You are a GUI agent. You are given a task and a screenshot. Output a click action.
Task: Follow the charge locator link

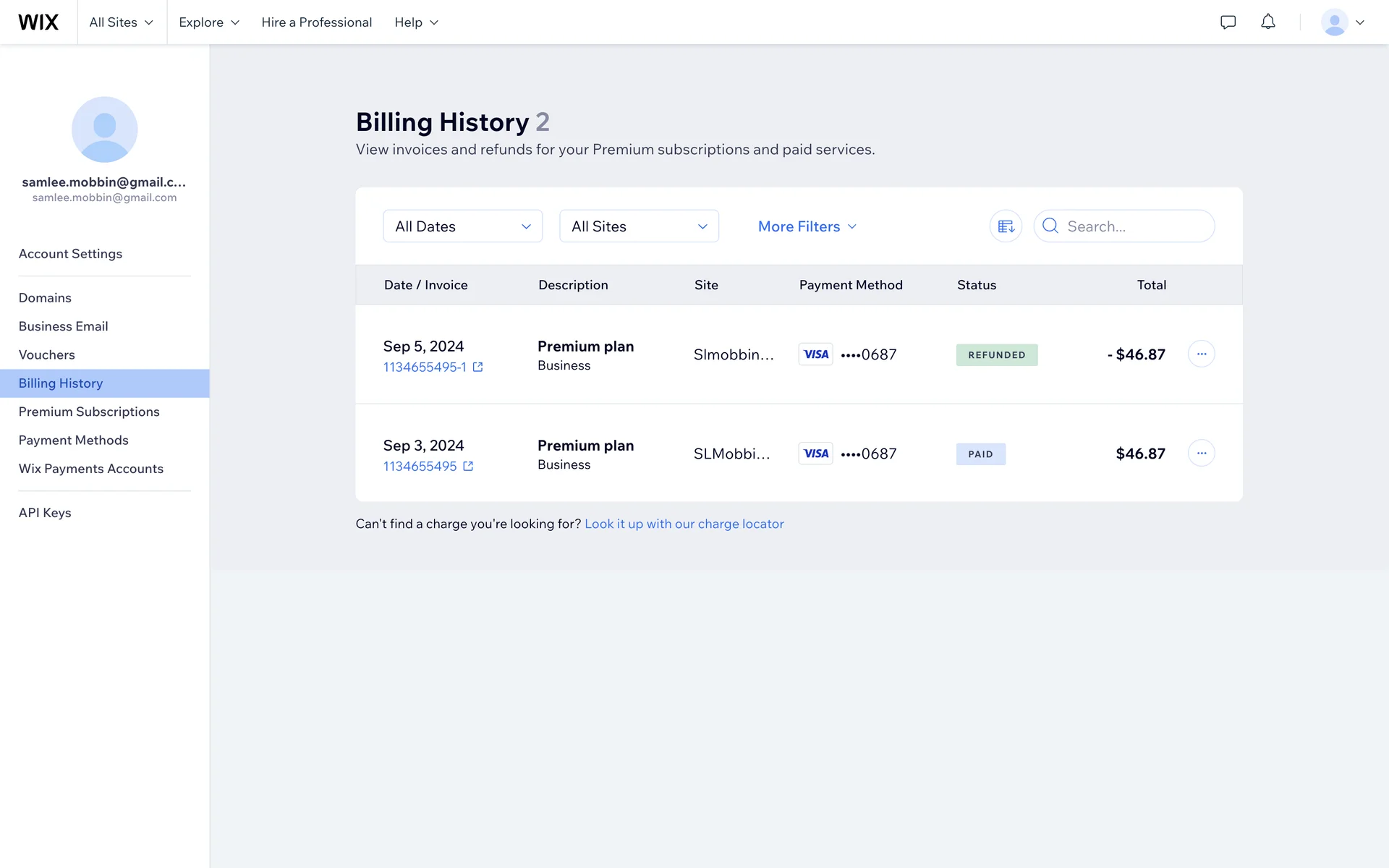point(684,524)
